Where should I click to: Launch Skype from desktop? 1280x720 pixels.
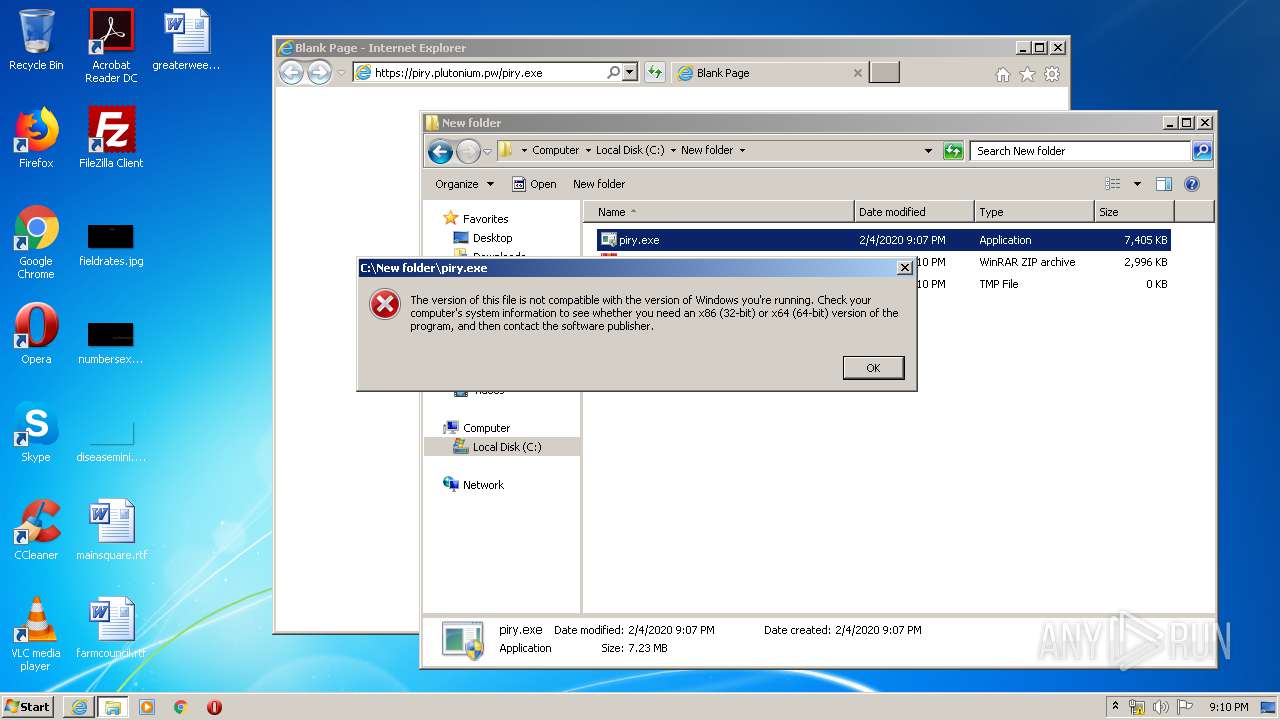[x=36, y=432]
